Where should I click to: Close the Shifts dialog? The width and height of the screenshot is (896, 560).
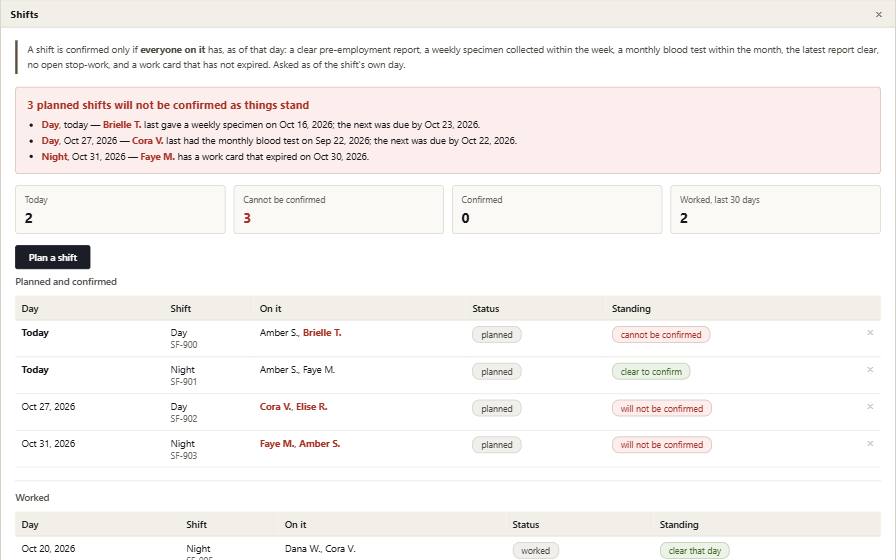(x=878, y=14)
